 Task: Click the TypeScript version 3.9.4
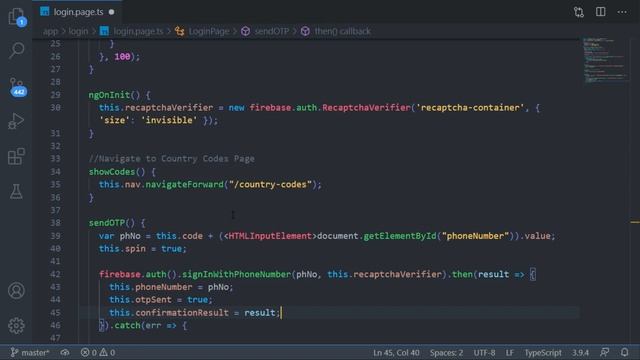[x=580, y=353]
